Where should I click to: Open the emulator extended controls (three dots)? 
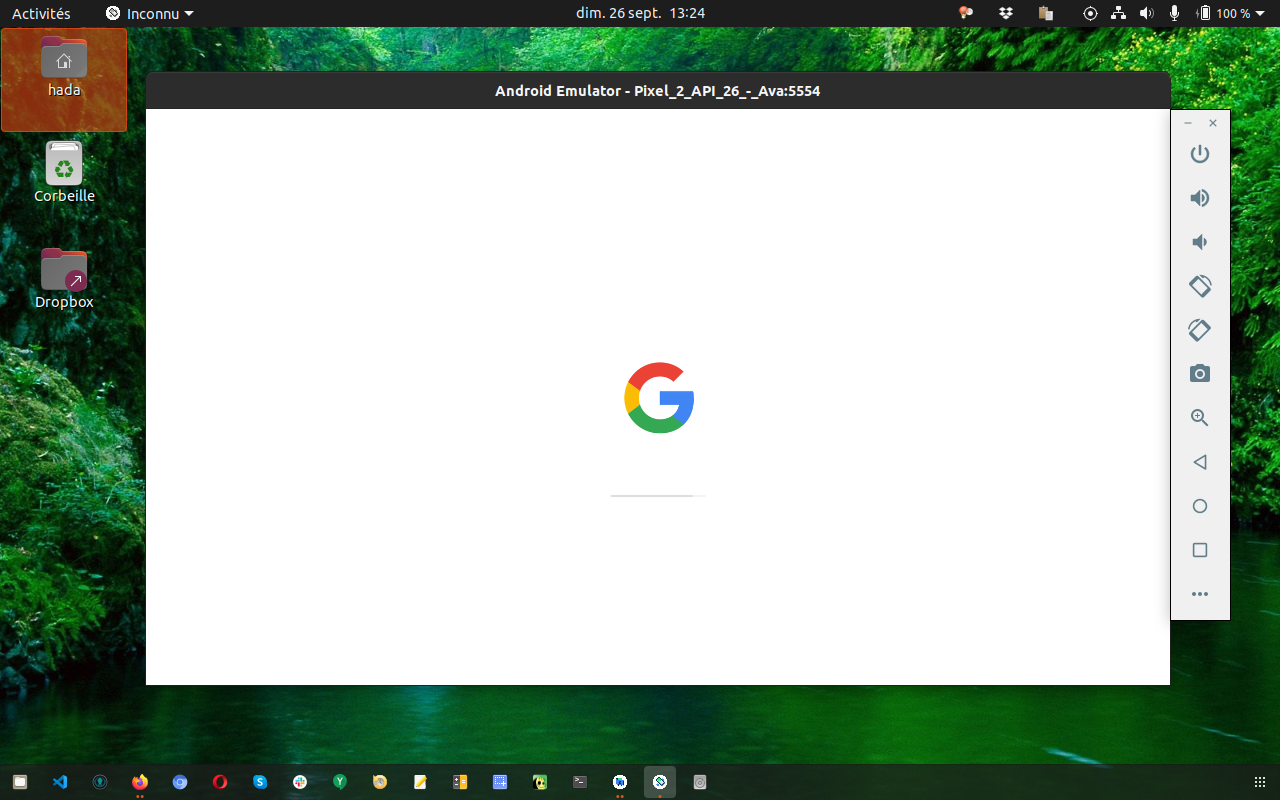[x=1200, y=594]
